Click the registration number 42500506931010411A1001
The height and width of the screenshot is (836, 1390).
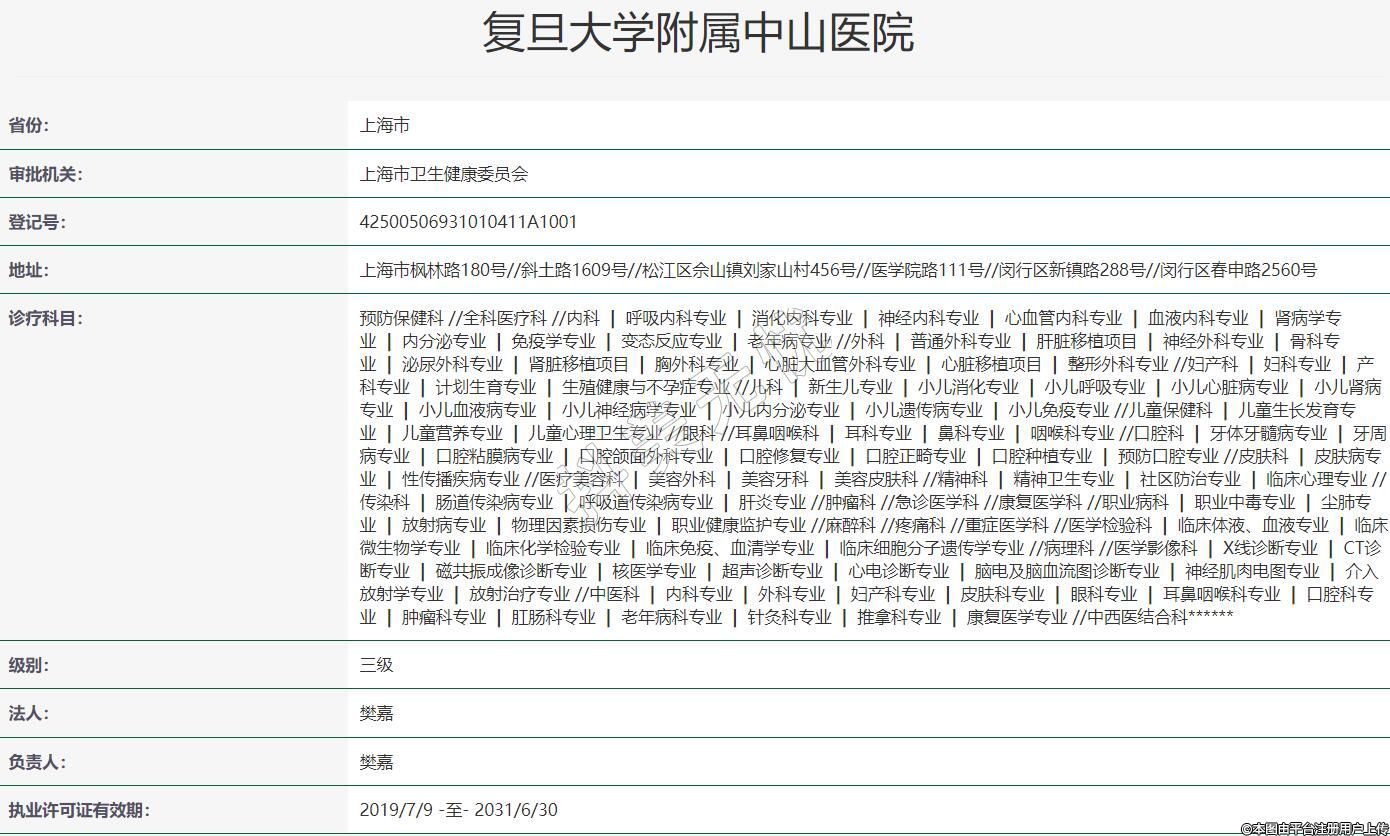click(x=468, y=222)
